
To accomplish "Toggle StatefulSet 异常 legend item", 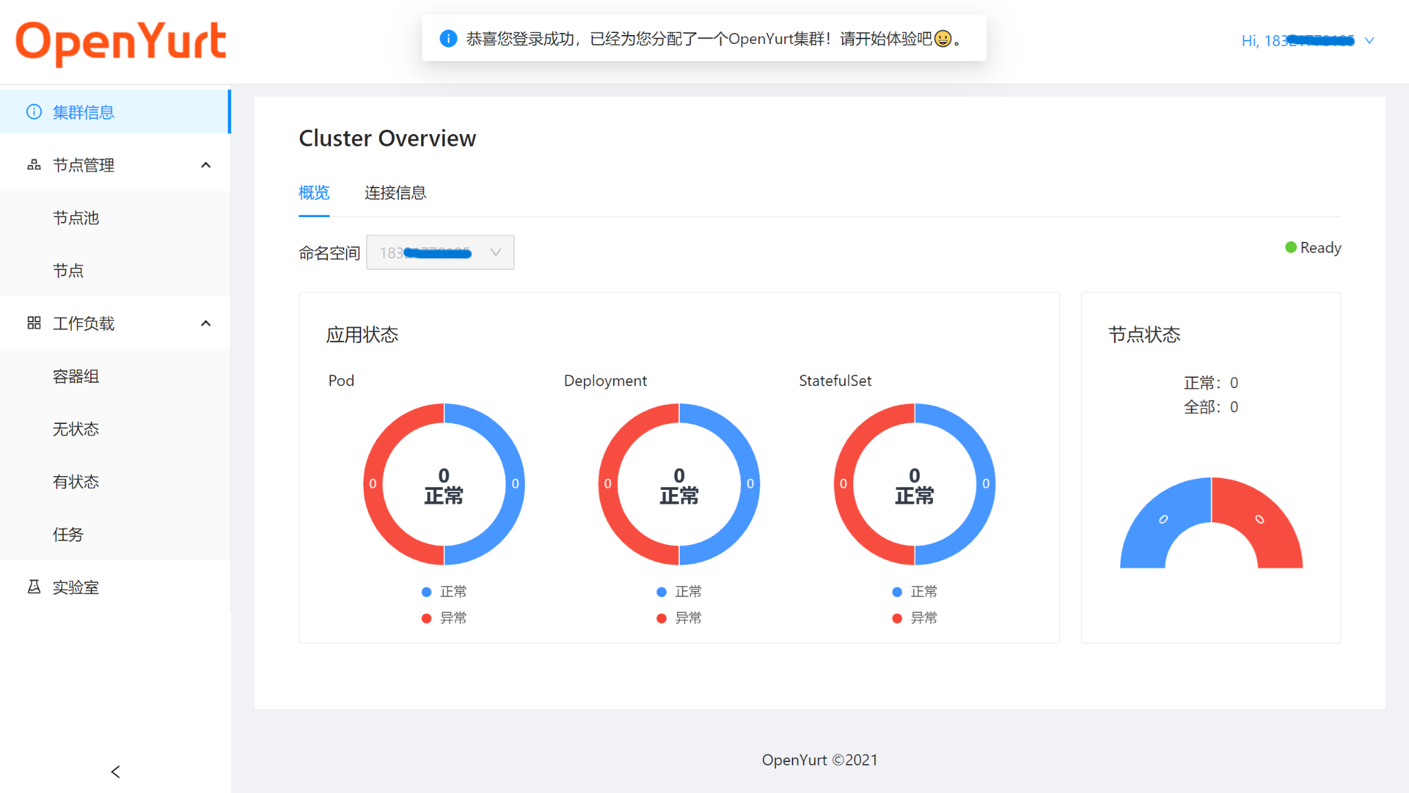I will click(x=914, y=618).
